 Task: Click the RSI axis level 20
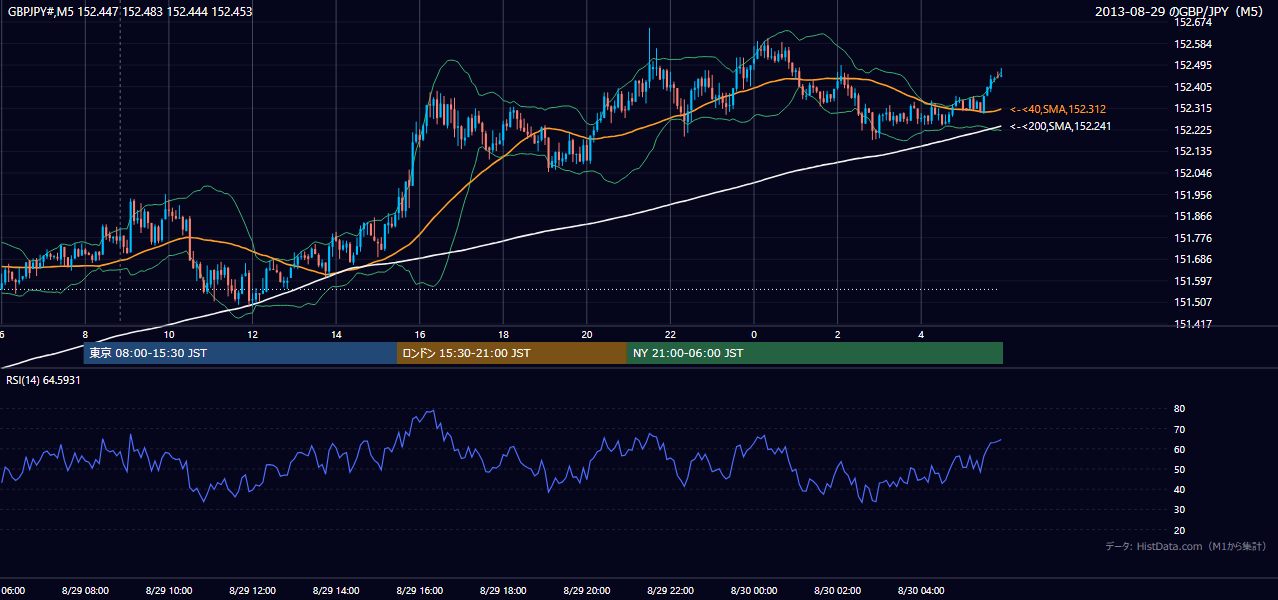[1179, 530]
